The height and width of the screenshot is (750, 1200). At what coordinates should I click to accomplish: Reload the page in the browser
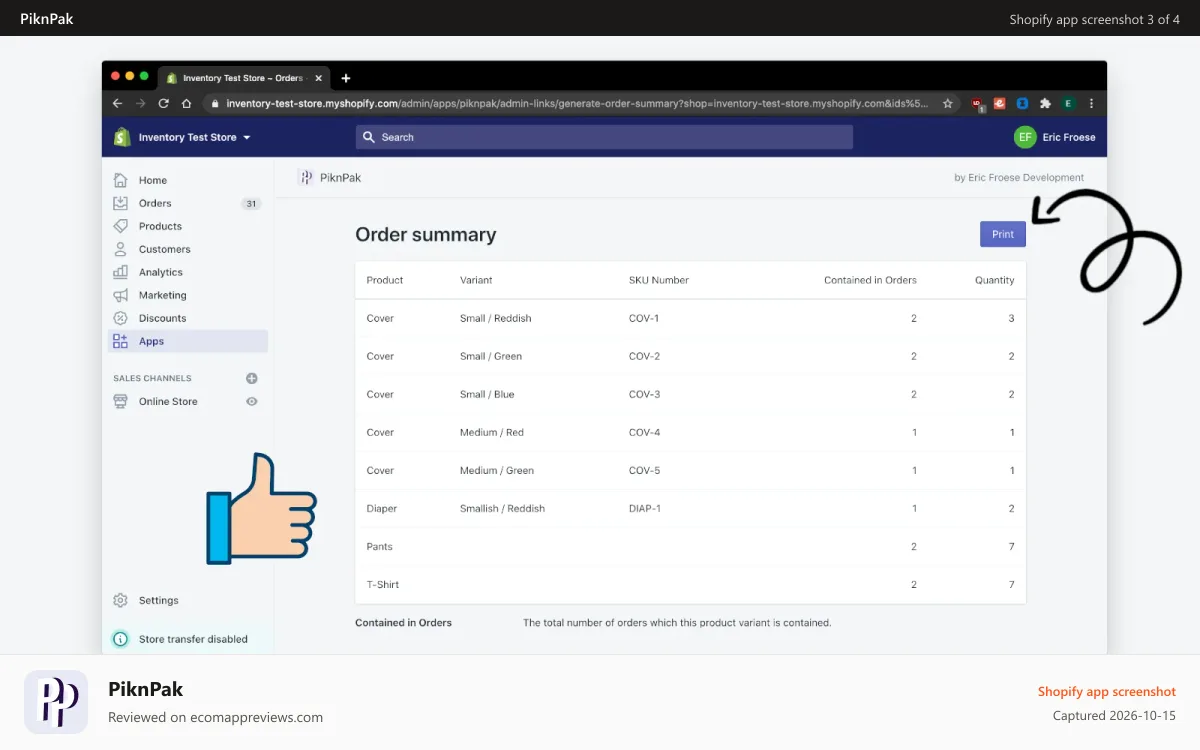(163, 103)
